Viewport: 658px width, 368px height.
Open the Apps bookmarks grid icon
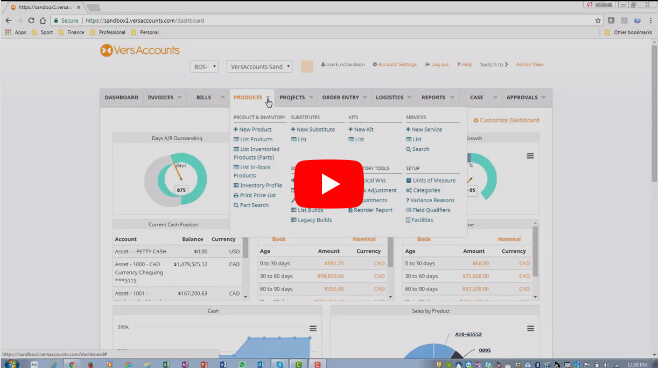click(x=8, y=32)
